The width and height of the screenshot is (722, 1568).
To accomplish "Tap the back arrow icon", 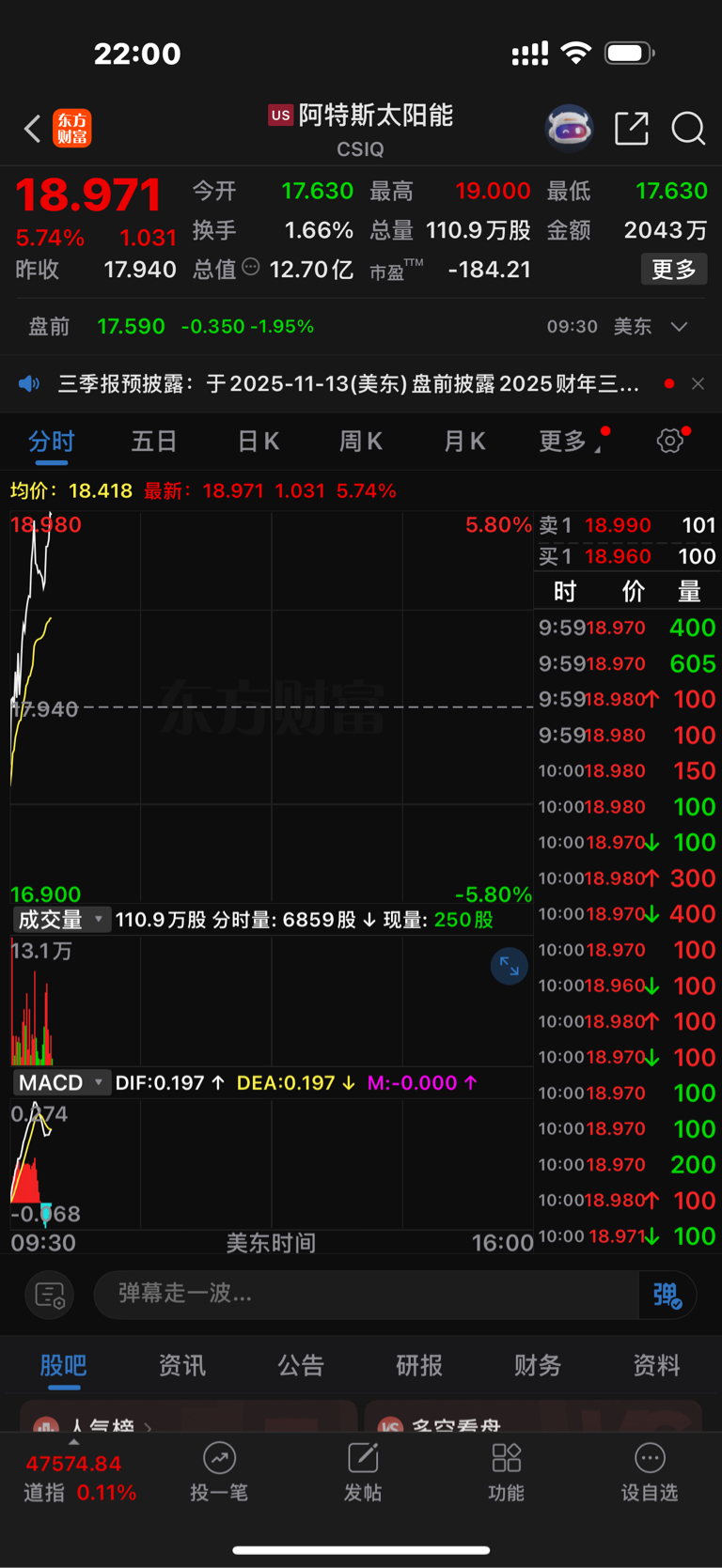I will tap(33, 129).
